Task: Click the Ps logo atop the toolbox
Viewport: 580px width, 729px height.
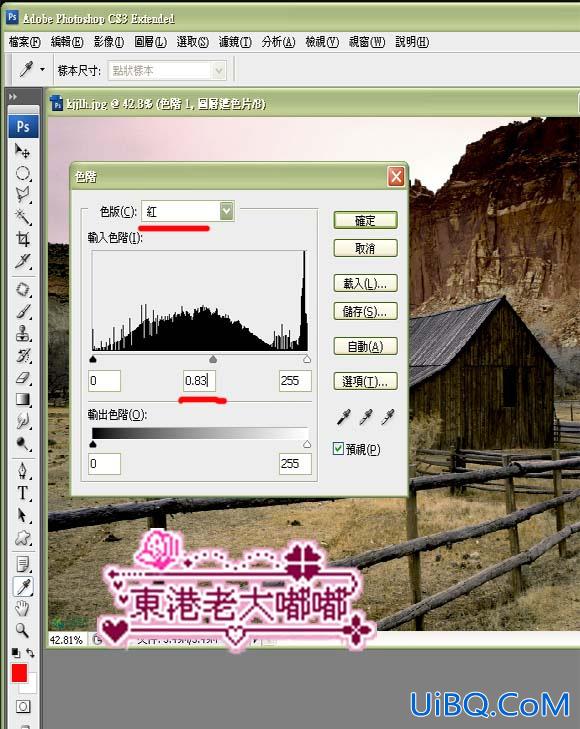Action: point(23,126)
